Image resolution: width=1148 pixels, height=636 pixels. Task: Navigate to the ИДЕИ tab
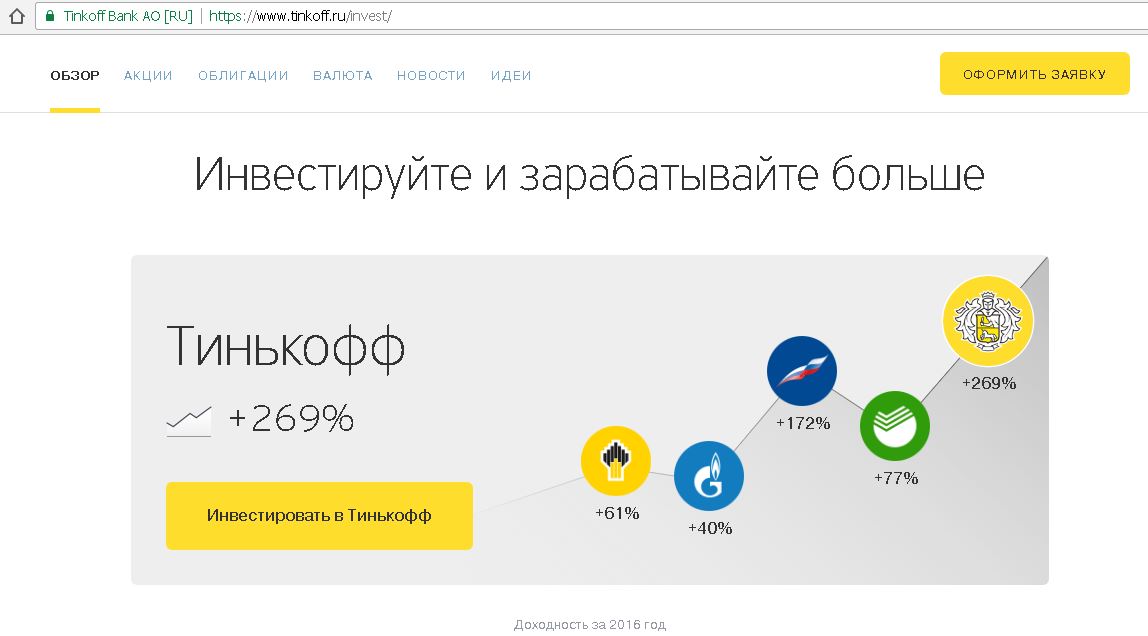[511, 75]
